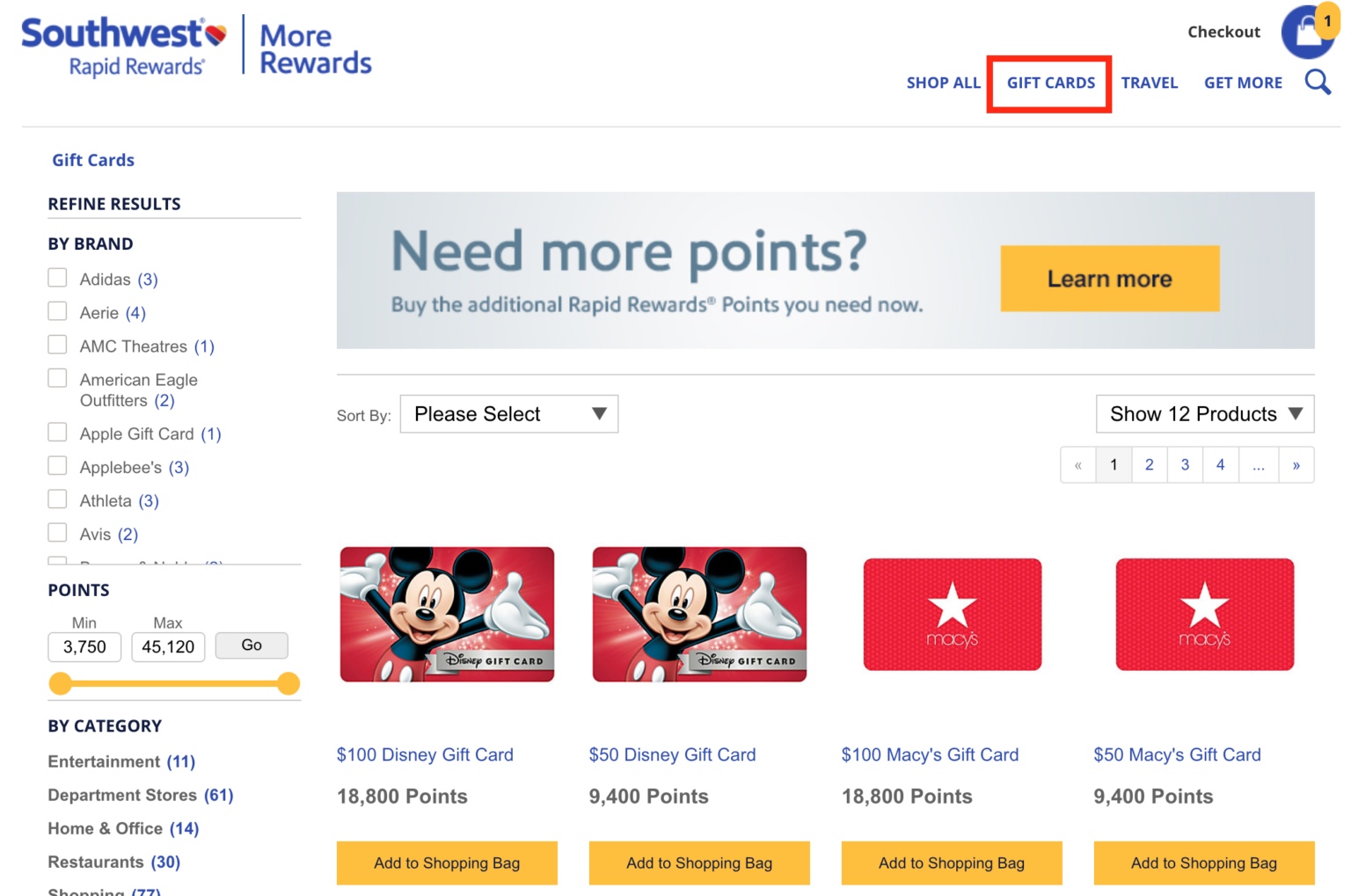Image resolution: width=1351 pixels, height=896 pixels.
Task: Click the $100 Disney Gift Card thumbnail
Action: 447,614
